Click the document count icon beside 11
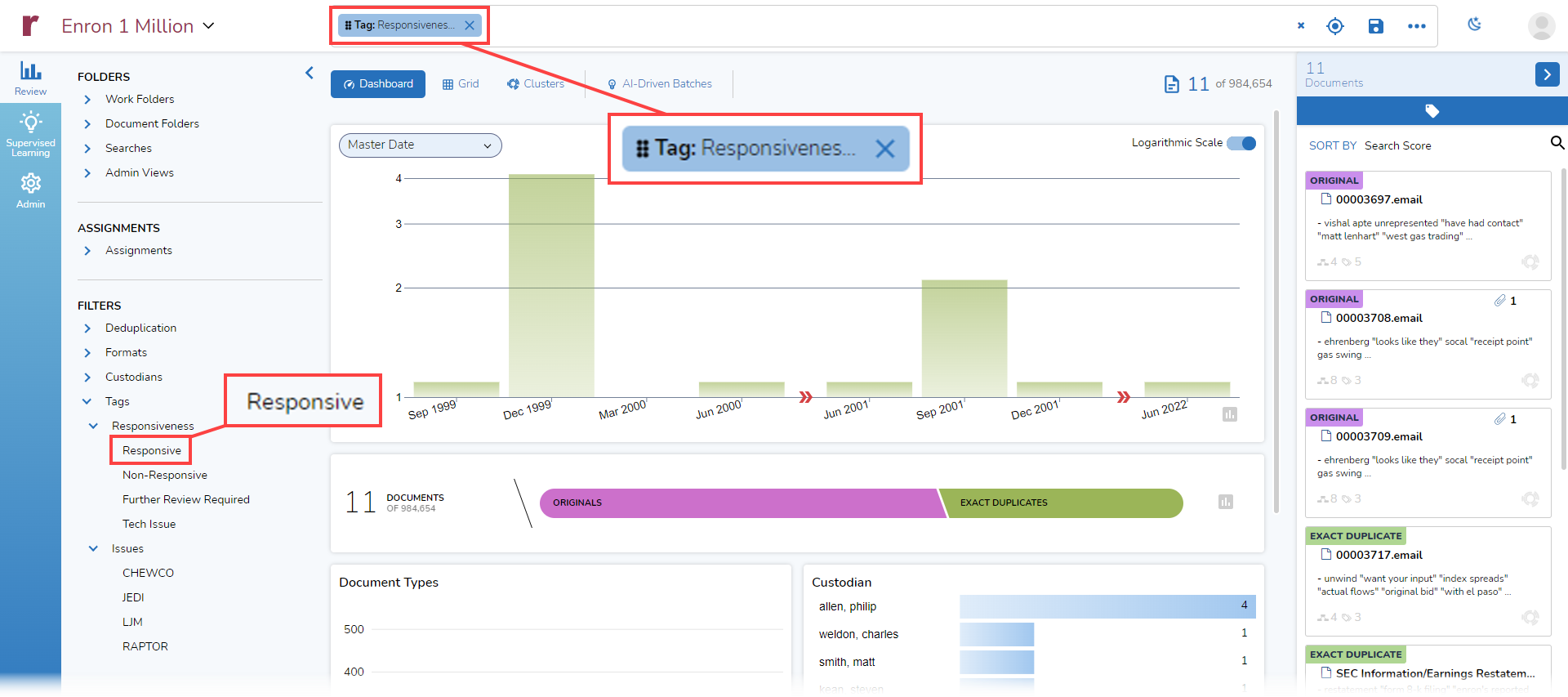This screenshot has height=697, width=1568. [x=1171, y=84]
